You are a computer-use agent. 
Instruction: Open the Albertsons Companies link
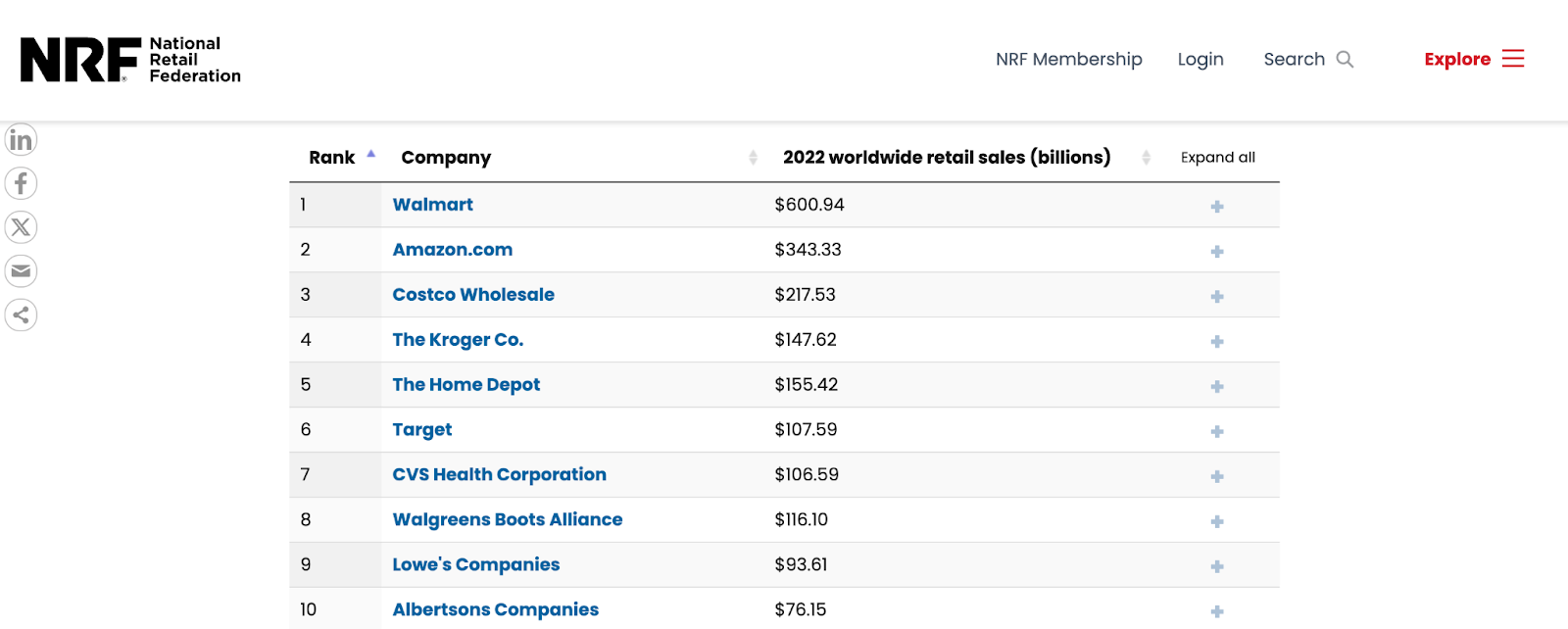(x=496, y=610)
